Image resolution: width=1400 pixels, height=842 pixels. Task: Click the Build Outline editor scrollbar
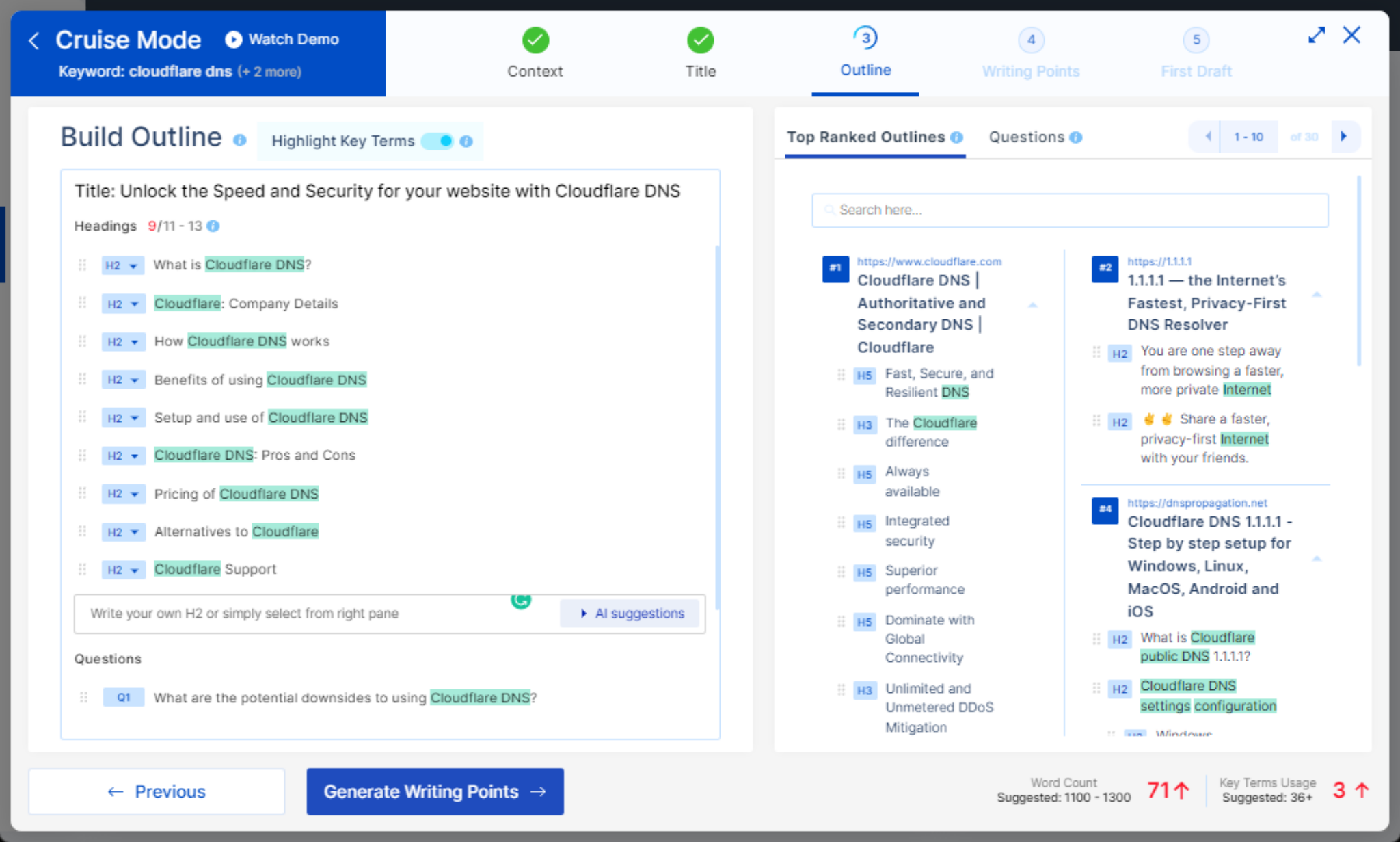pyautogui.click(x=717, y=427)
